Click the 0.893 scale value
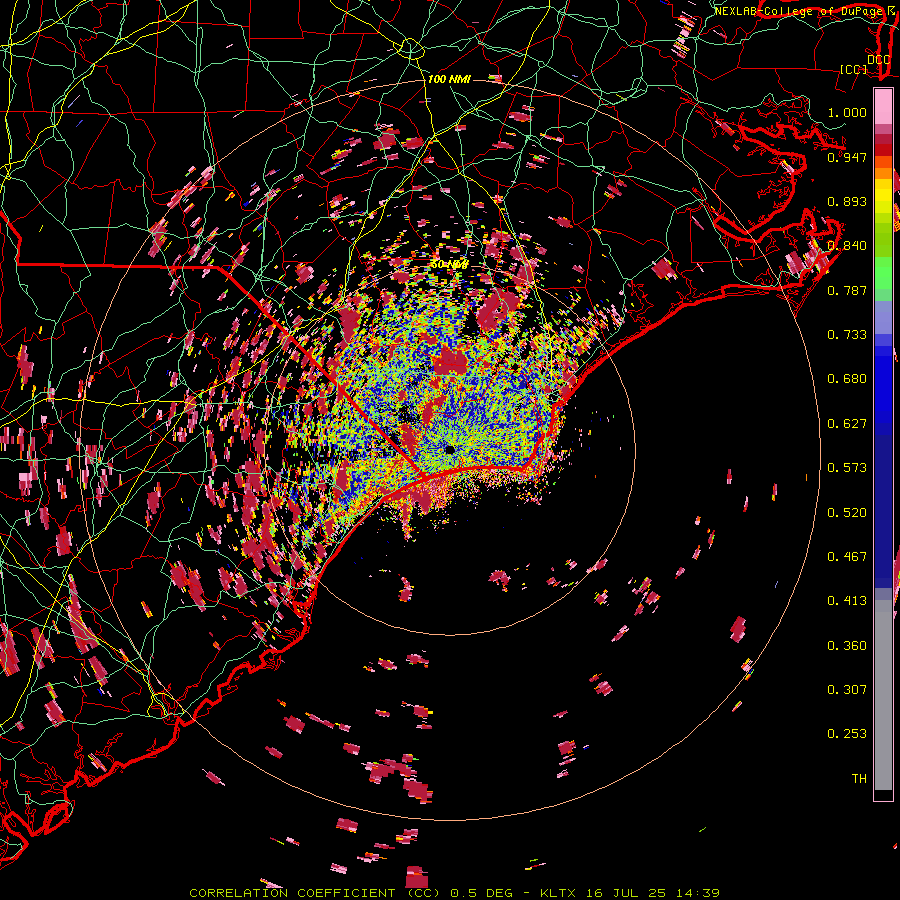Screen dimensions: 900x900 point(847,201)
